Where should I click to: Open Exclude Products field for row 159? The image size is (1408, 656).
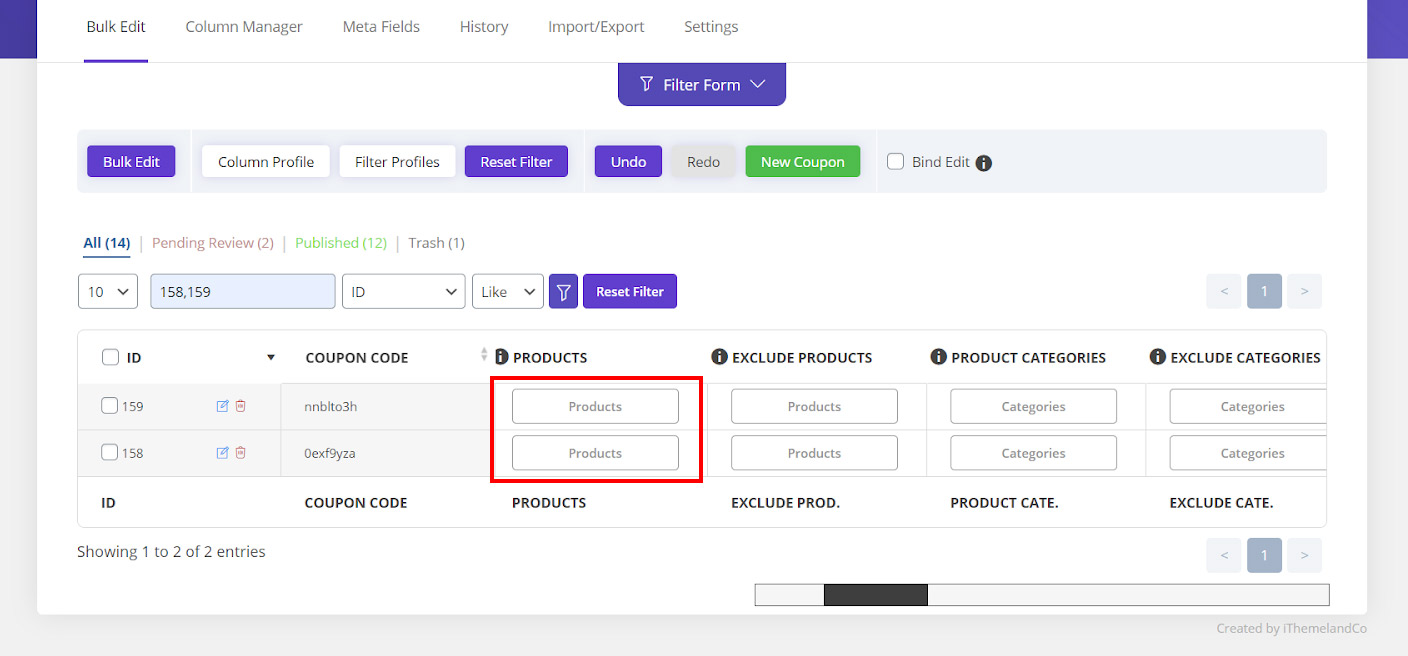coord(814,406)
